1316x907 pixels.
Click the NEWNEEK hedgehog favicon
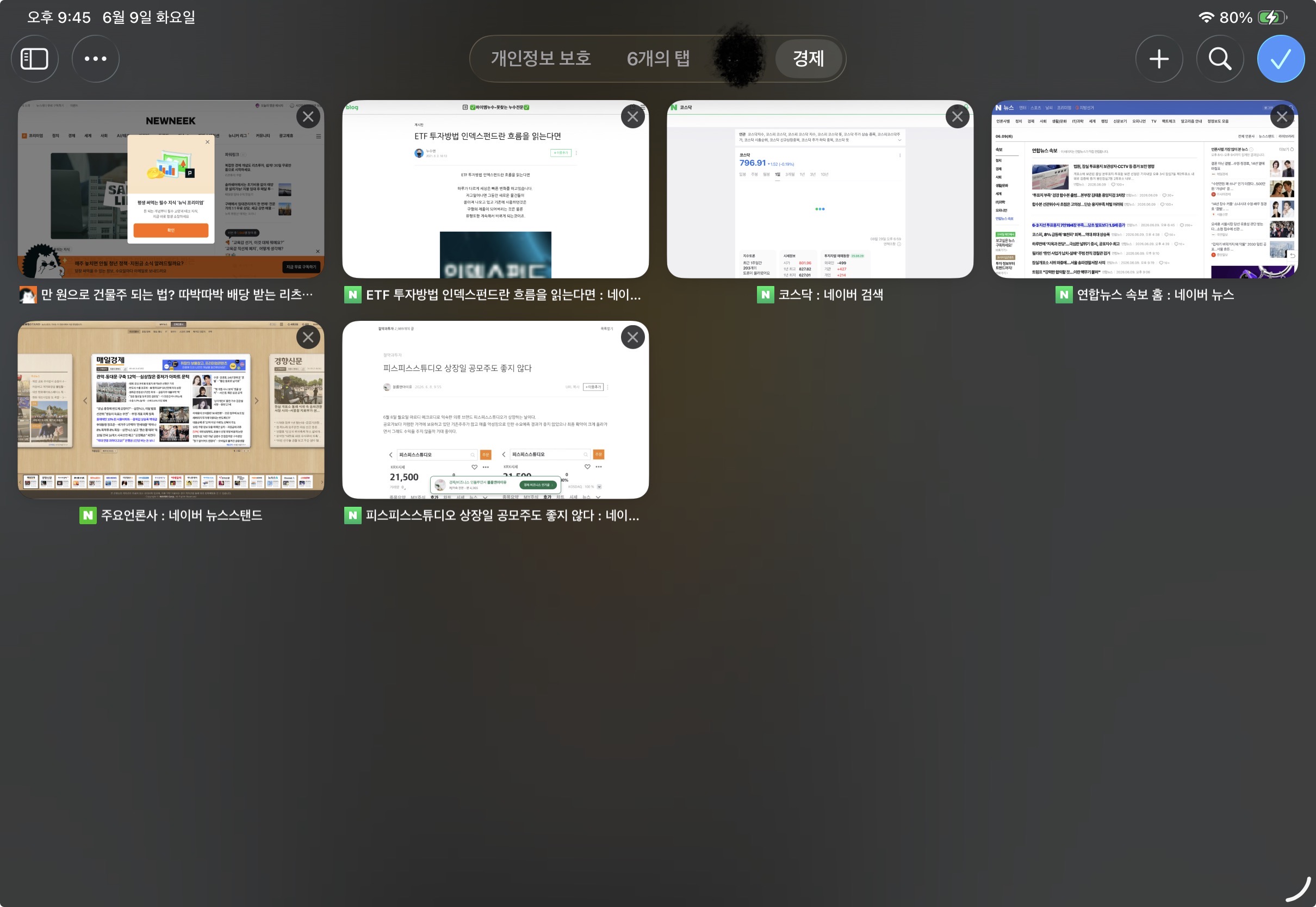coord(28,295)
